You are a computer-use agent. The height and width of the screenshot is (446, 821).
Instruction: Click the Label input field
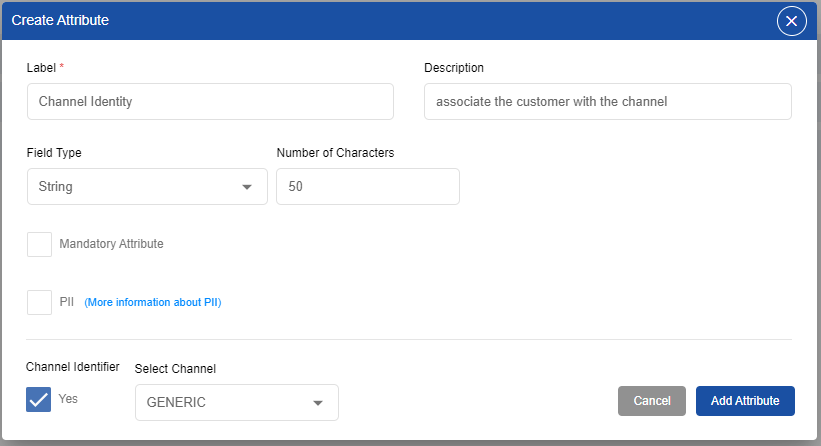[210, 102]
